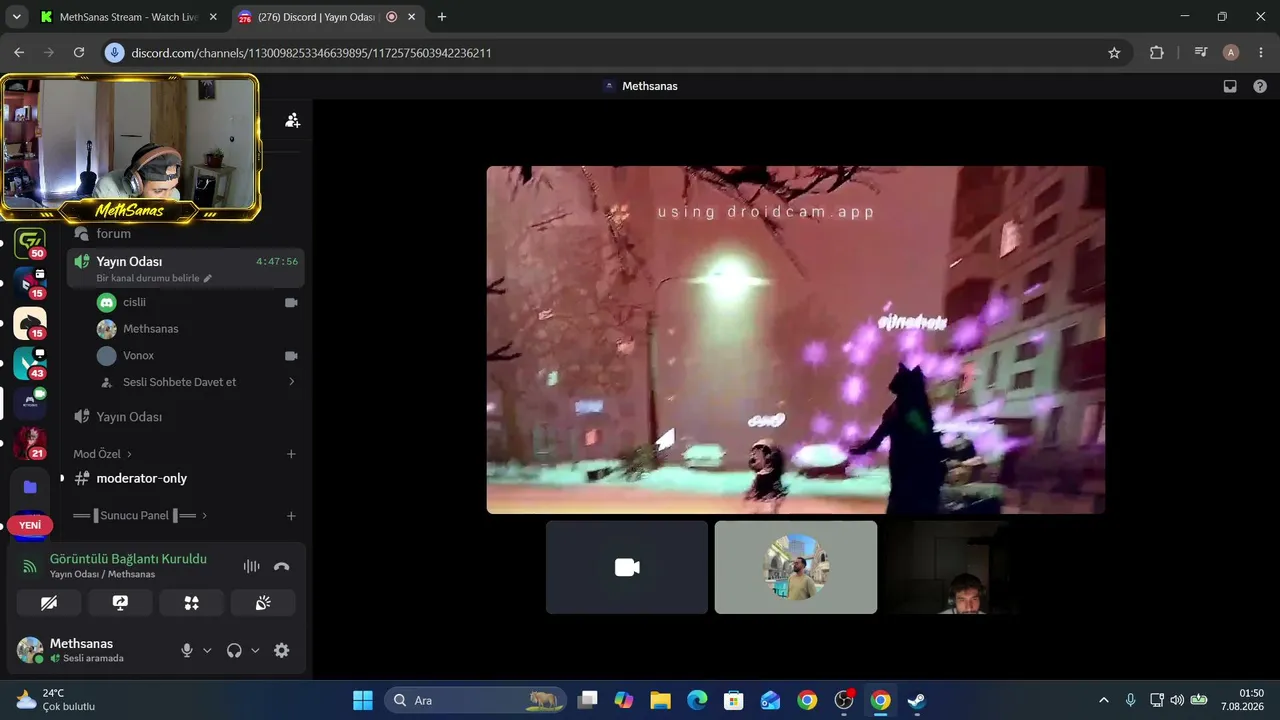
Task: Open the server with the 43 badge
Action: [30, 364]
